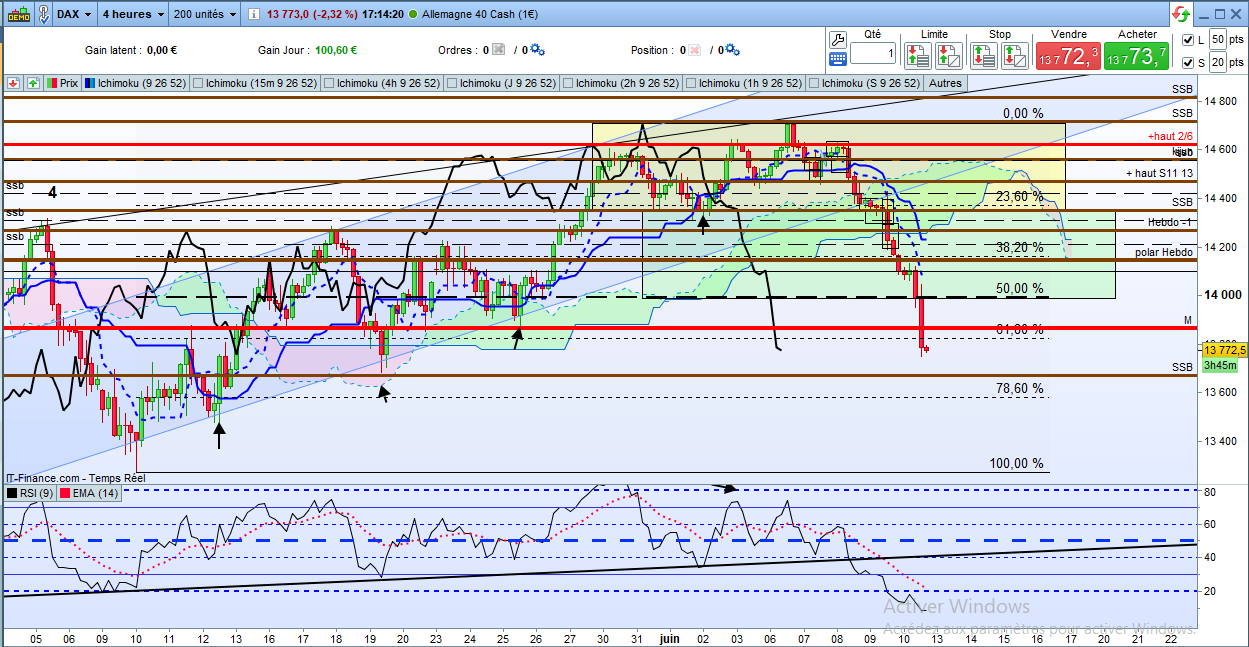Toggle Ichimoku (4h 9 26 52) checkbox

tap(329, 83)
